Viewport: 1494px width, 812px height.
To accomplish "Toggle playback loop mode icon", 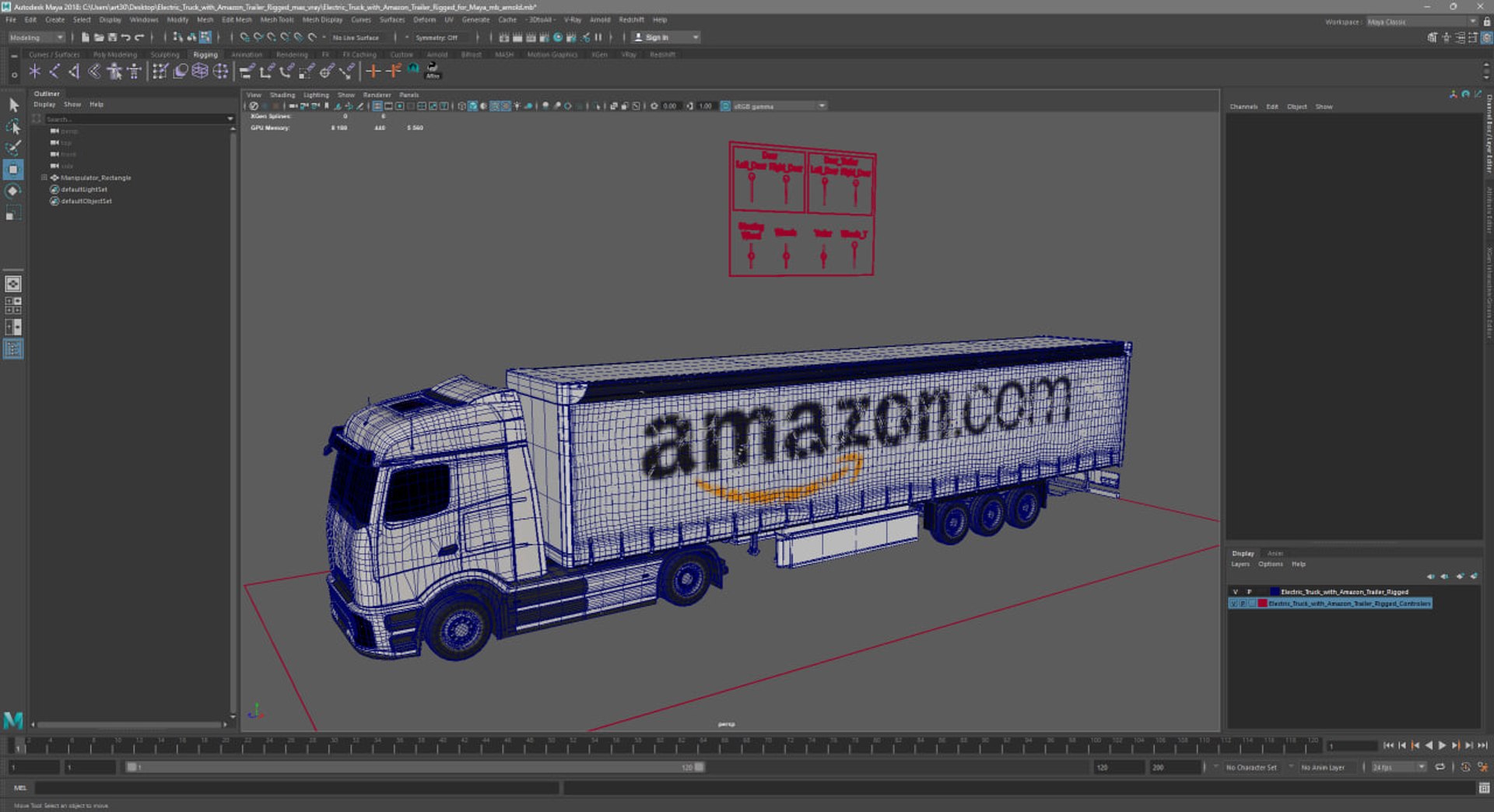I will (x=1440, y=767).
